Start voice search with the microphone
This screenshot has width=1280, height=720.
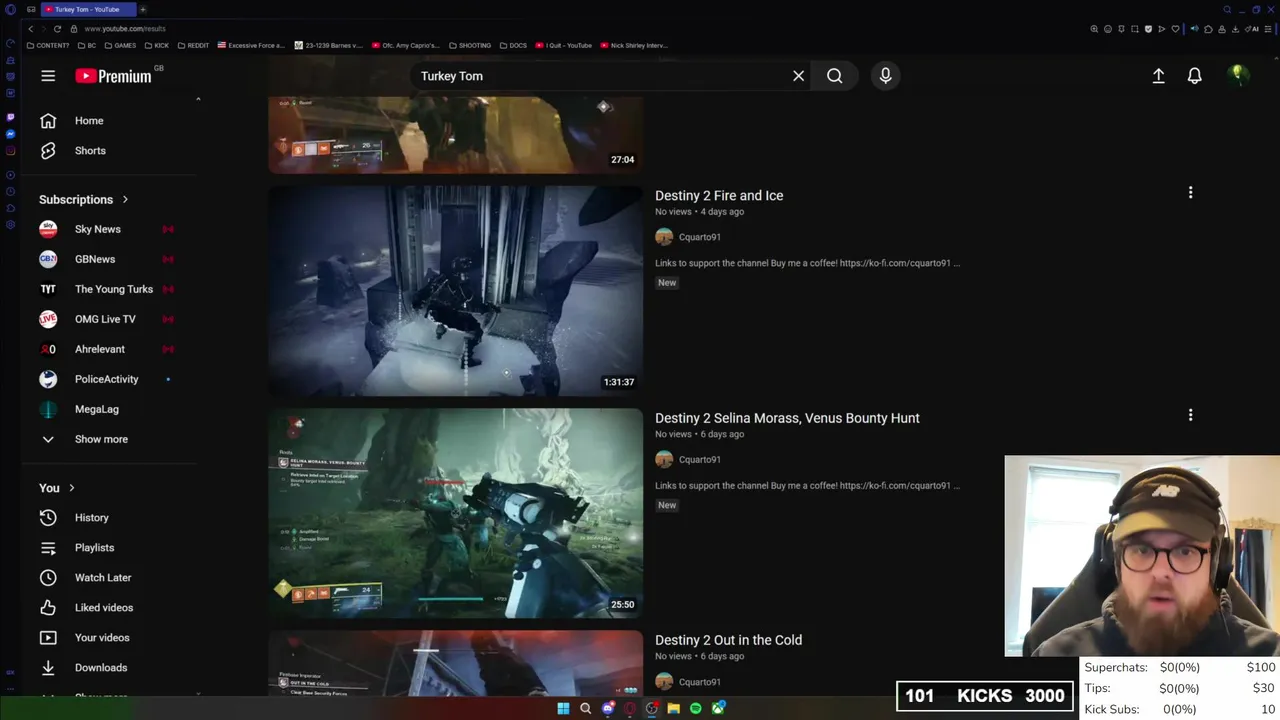point(885,76)
